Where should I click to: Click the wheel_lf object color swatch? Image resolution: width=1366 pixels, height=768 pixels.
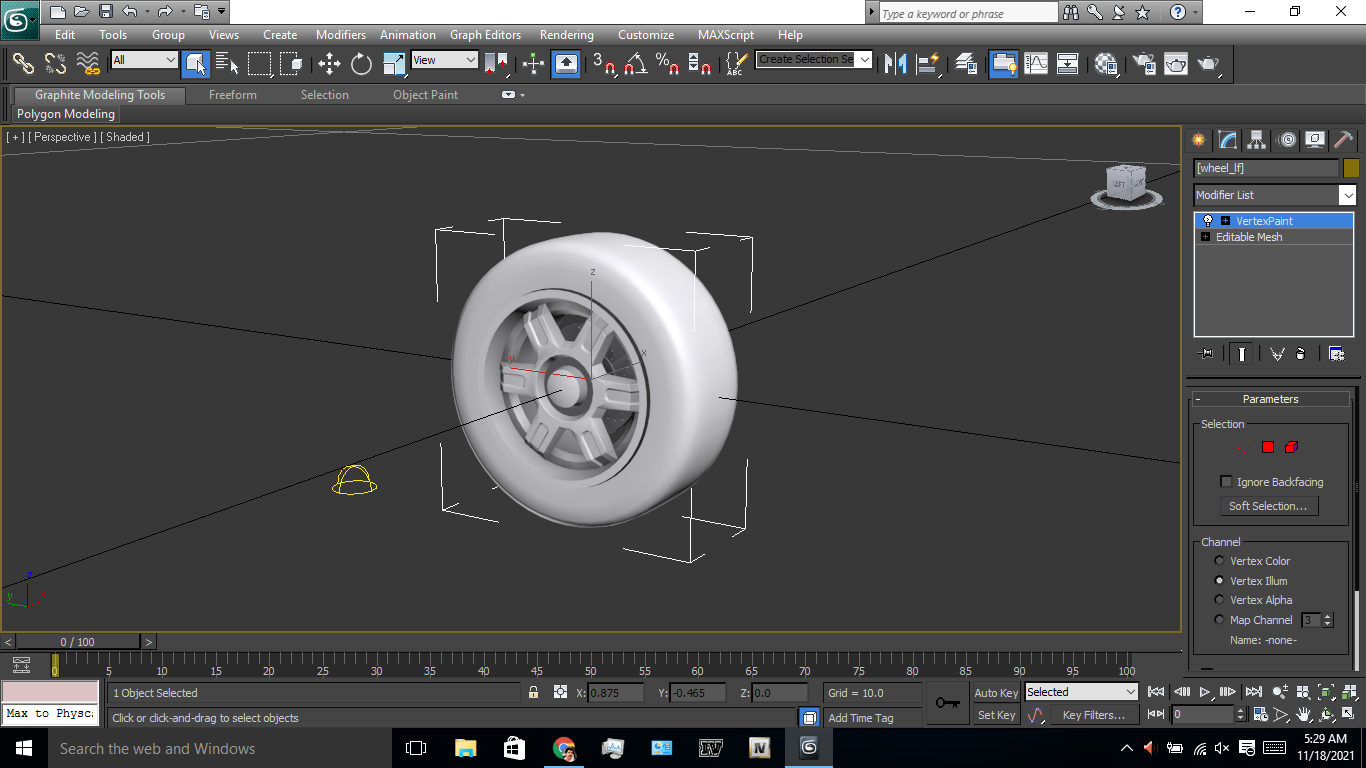pyautogui.click(x=1351, y=167)
